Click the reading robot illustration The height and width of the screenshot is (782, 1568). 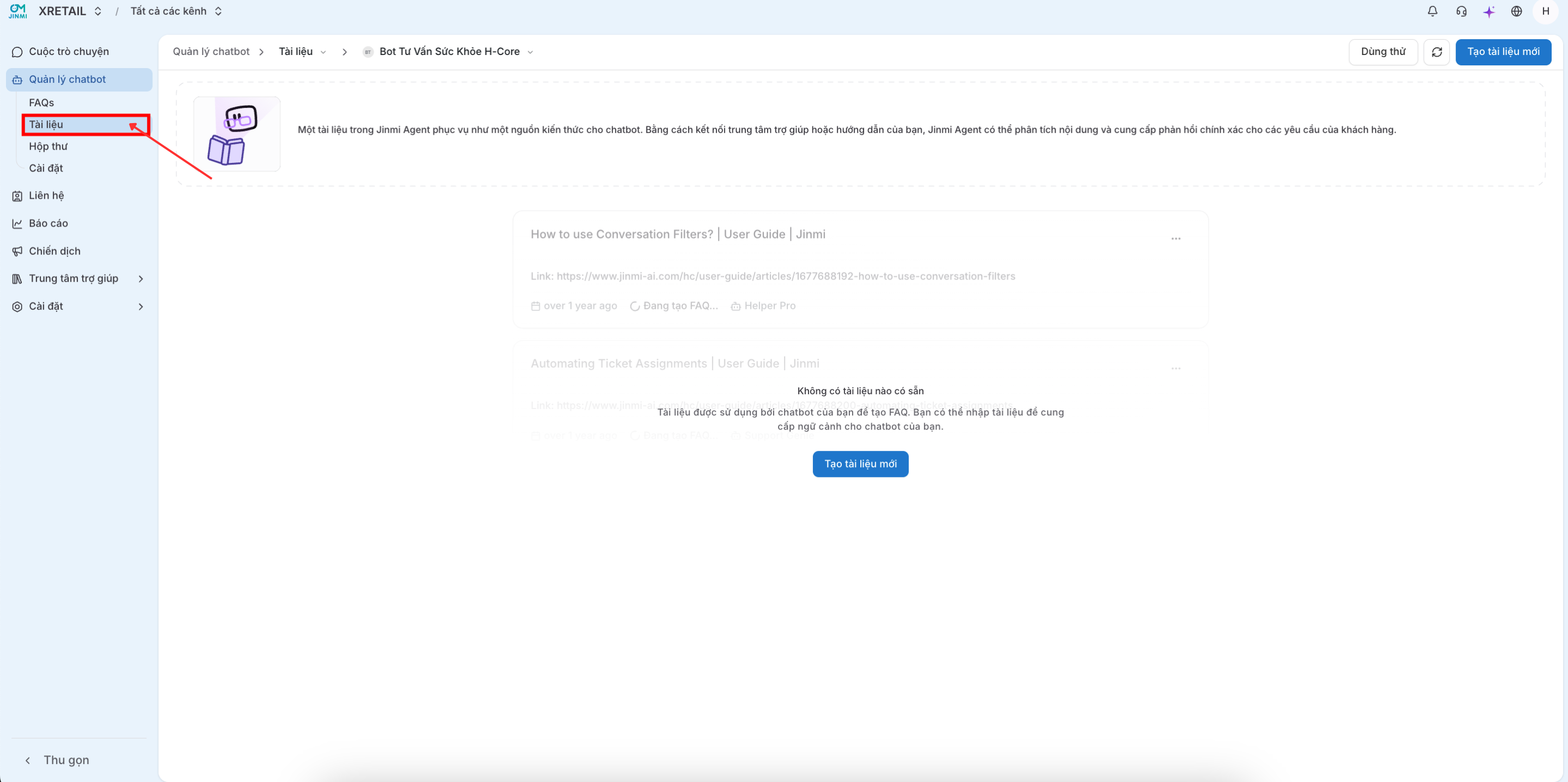(237, 134)
